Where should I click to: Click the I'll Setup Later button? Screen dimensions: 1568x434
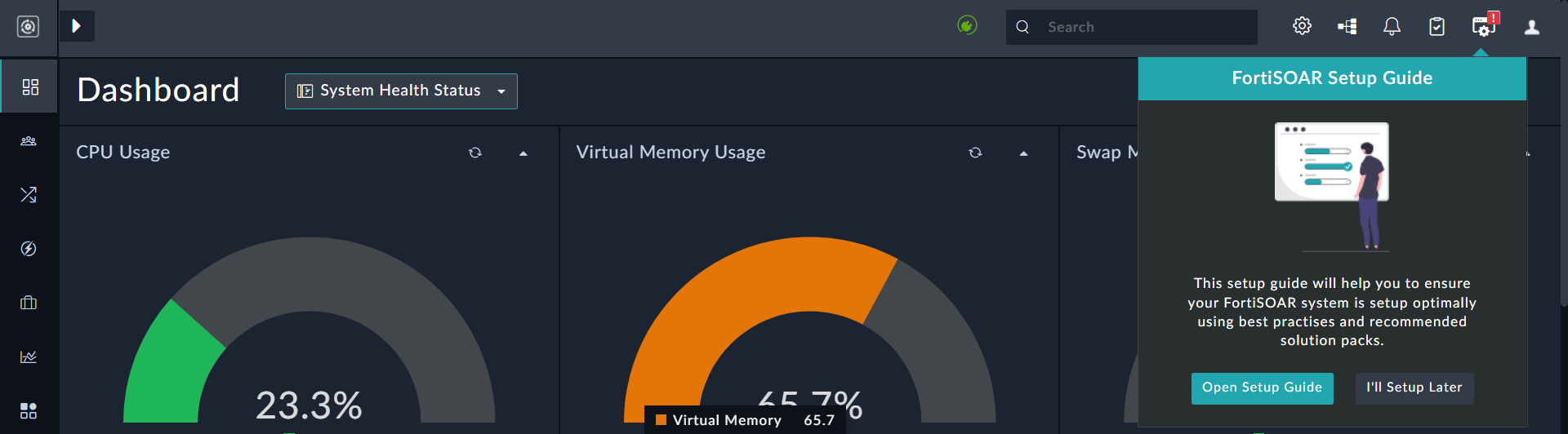1414,388
